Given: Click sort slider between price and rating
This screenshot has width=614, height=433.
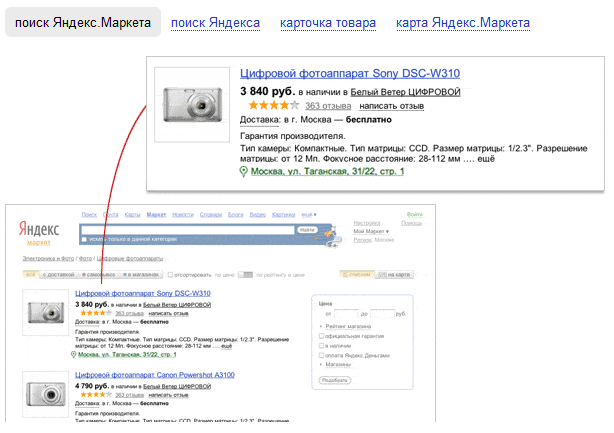Looking at the screenshot, I should 246,275.
